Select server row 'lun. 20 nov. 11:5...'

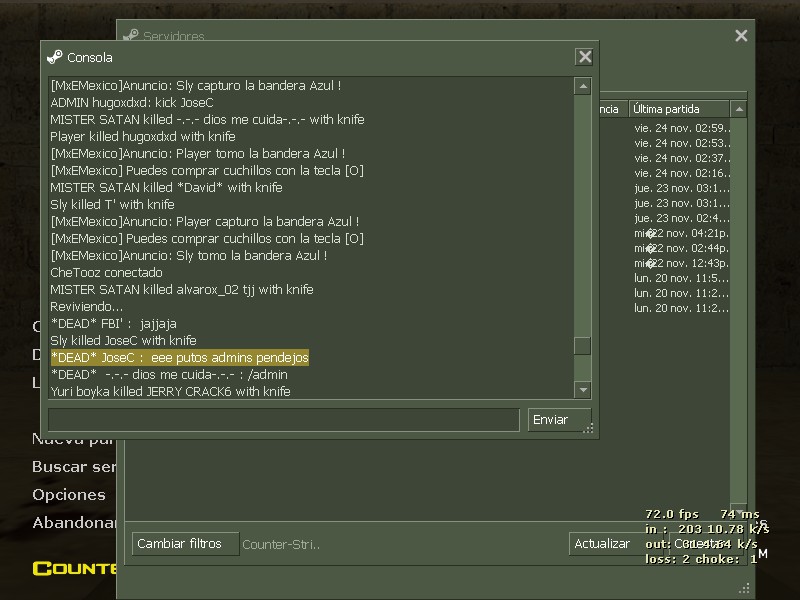click(x=682, y=279)
